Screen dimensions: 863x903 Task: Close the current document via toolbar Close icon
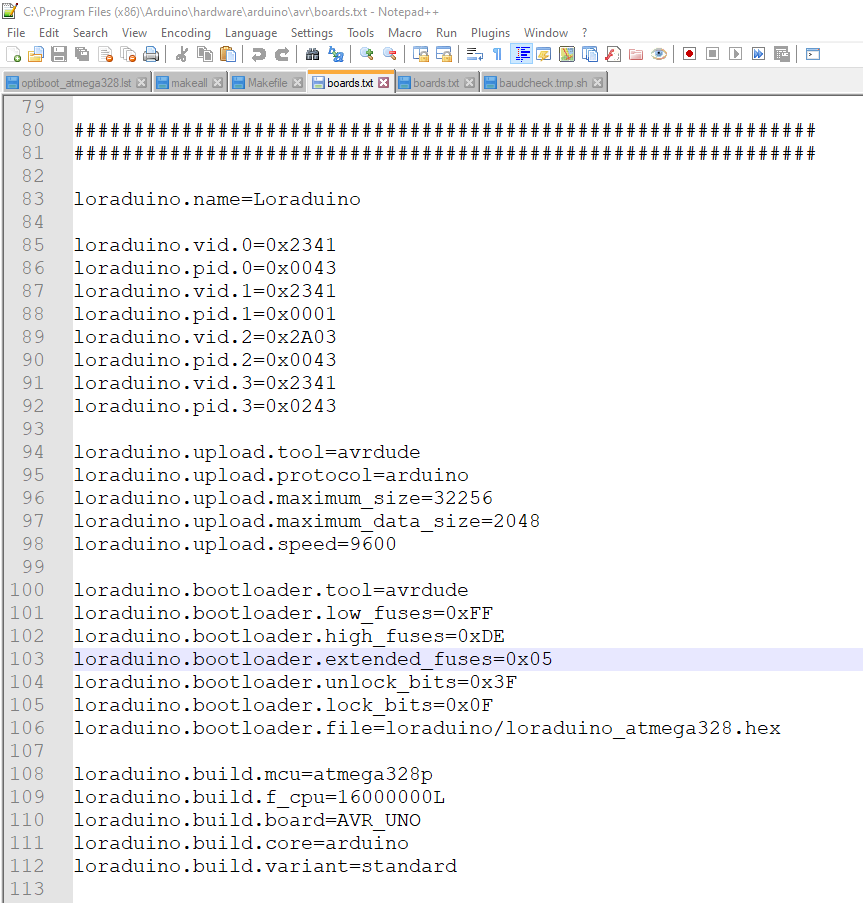(105, 55)
